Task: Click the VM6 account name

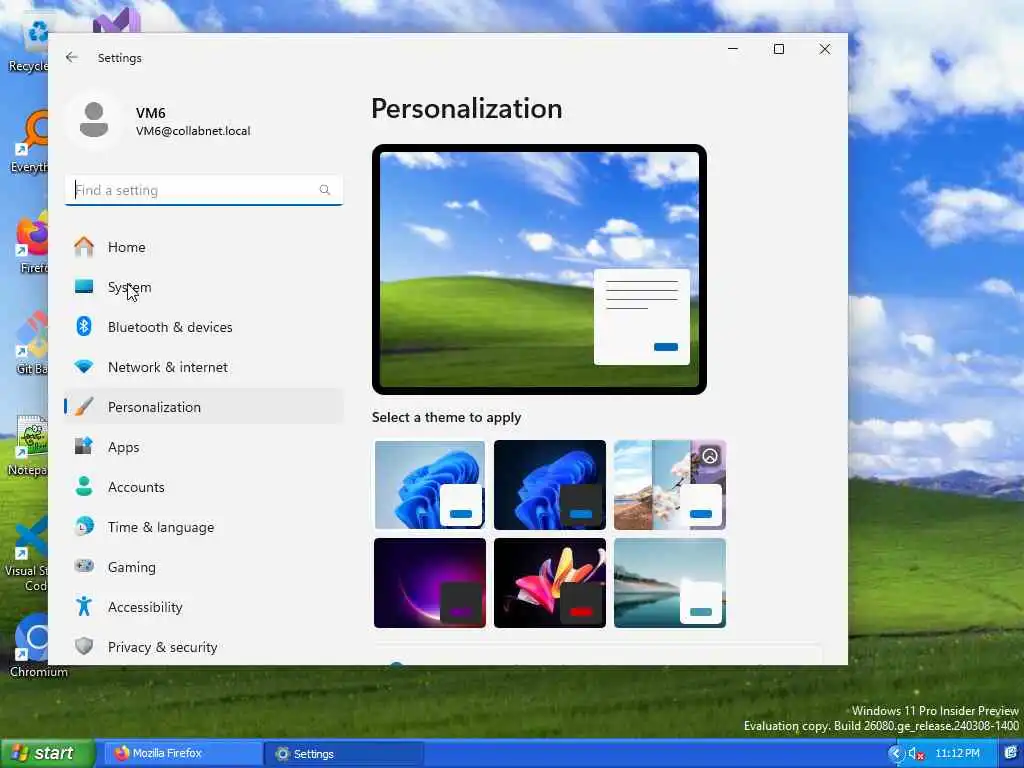Action: point(150,113)
